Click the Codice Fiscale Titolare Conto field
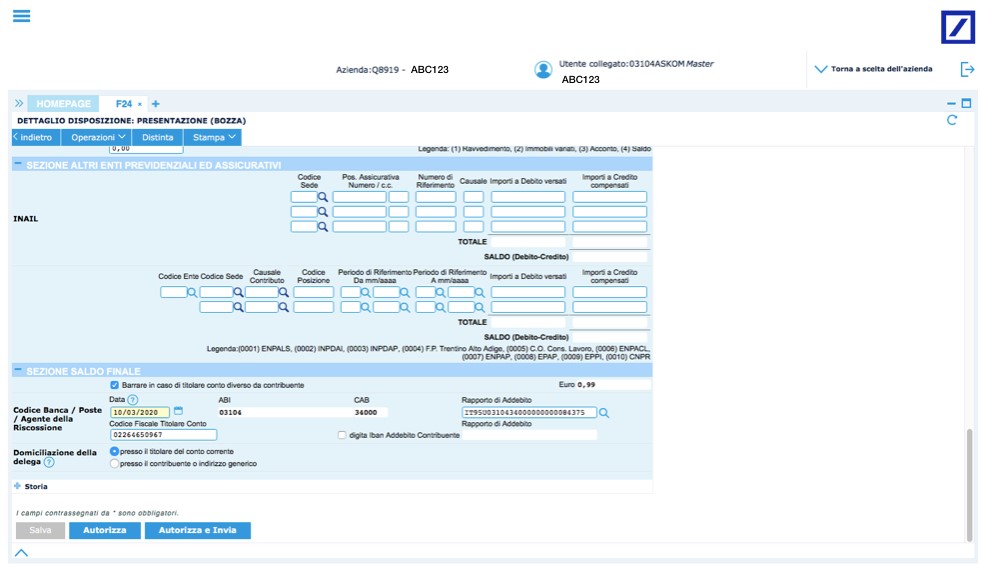This screenshot has height=581, width=982. [163, 435]
